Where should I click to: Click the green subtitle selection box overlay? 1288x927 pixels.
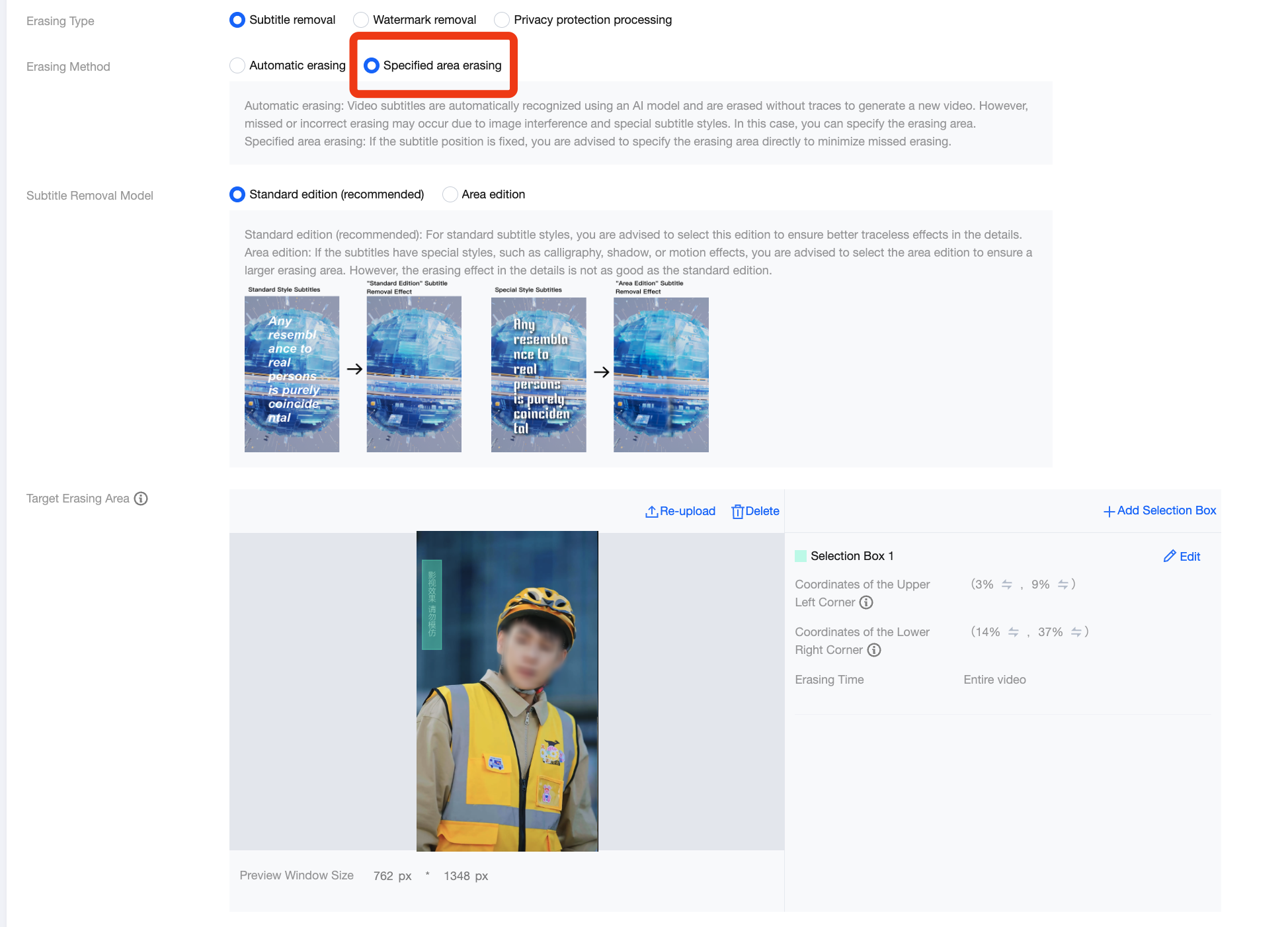point(432,604)
